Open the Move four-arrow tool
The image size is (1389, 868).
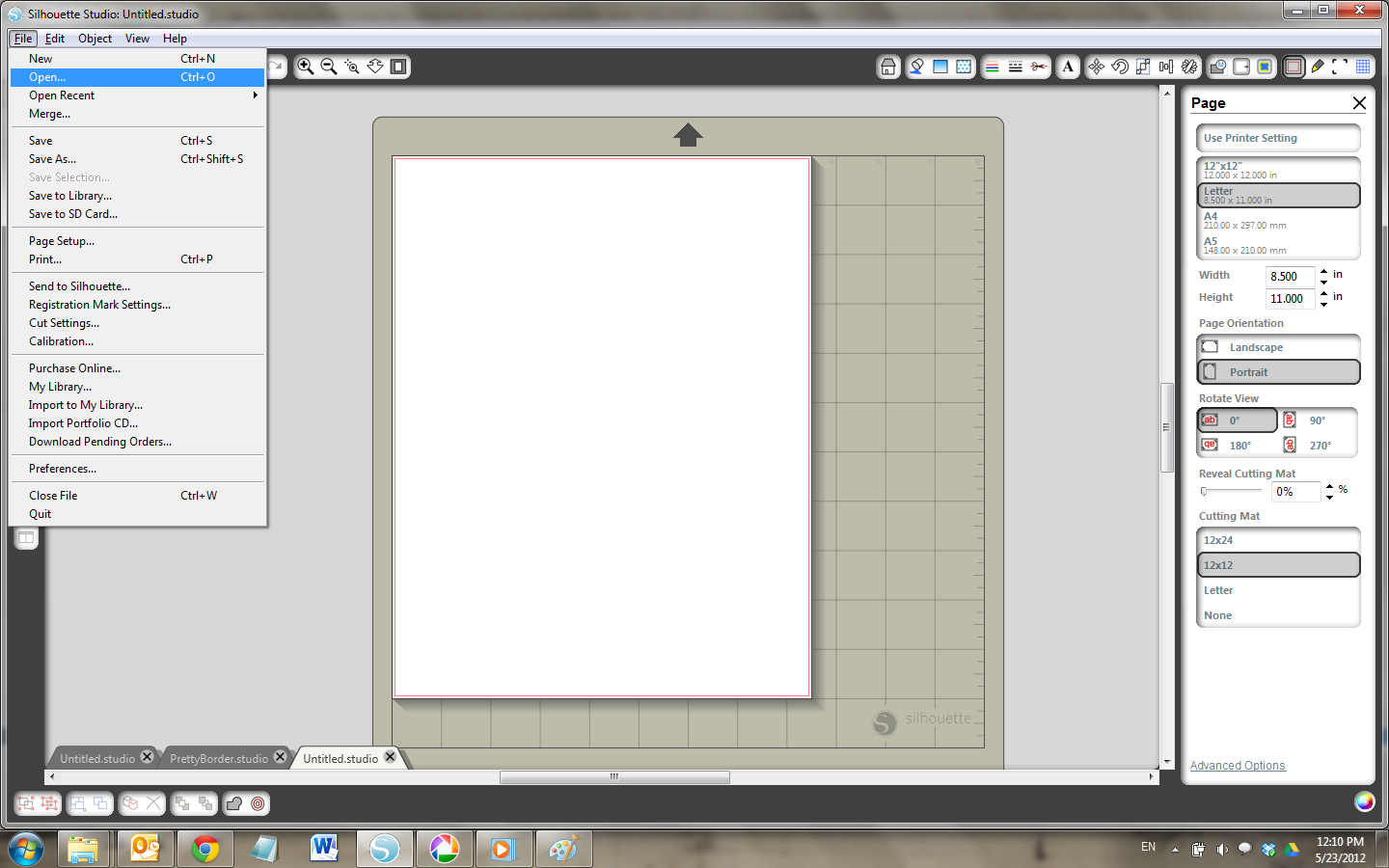pos(1097,67)
